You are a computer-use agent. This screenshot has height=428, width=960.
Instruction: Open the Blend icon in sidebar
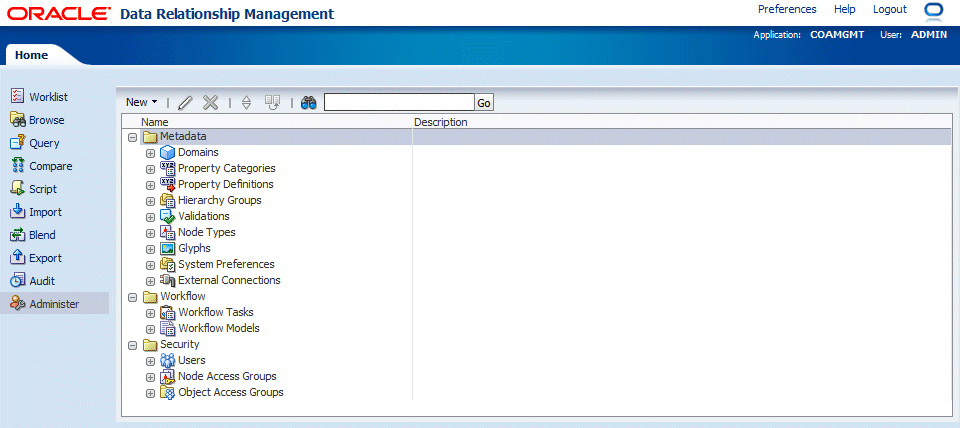pos(18,235)
